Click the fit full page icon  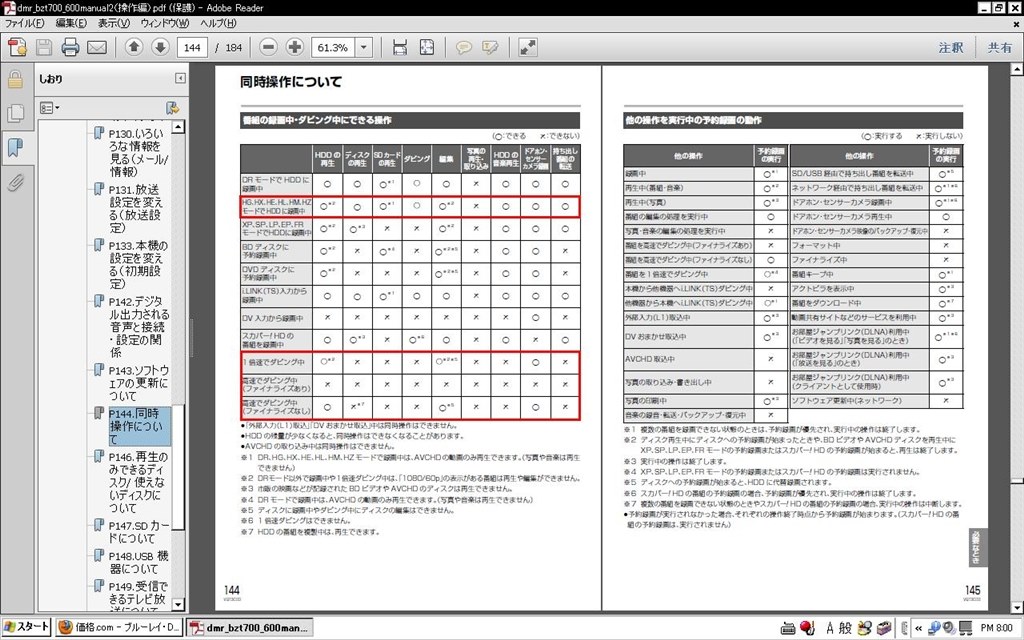[x=426, y=48]
